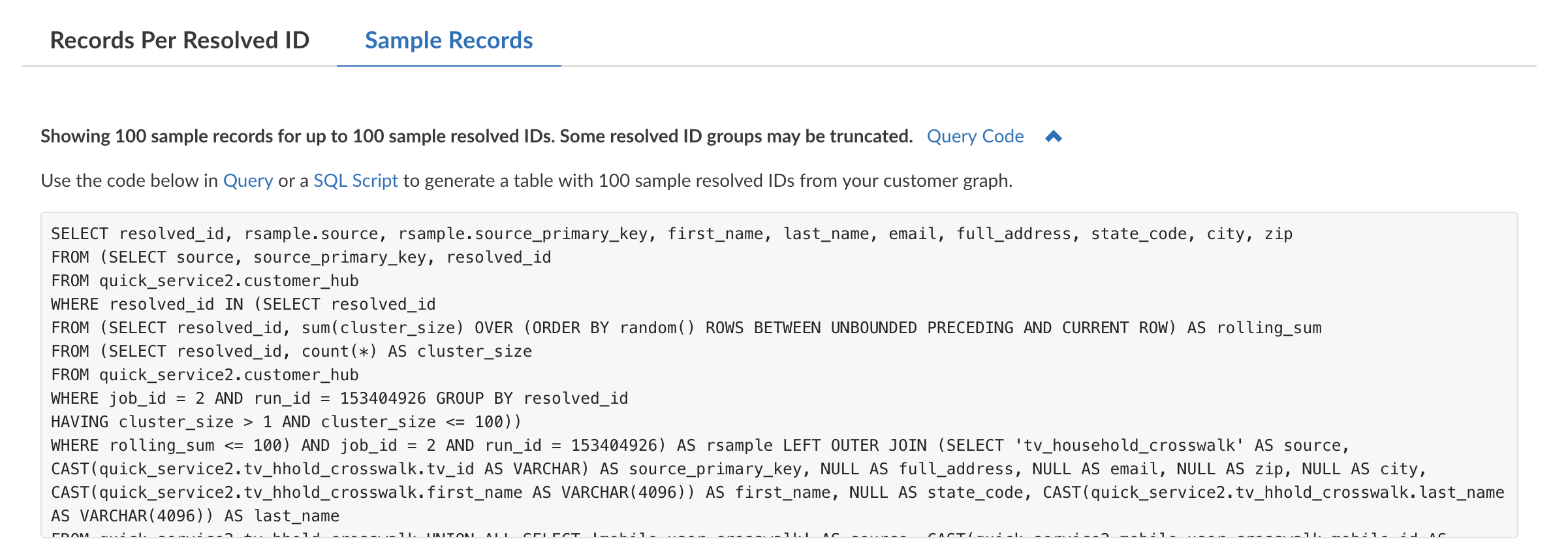The height and width of the screenshot is (554, 1568).
Task: Click the 'Showing 100 sample records' heading text
Action: pos(477,137)
